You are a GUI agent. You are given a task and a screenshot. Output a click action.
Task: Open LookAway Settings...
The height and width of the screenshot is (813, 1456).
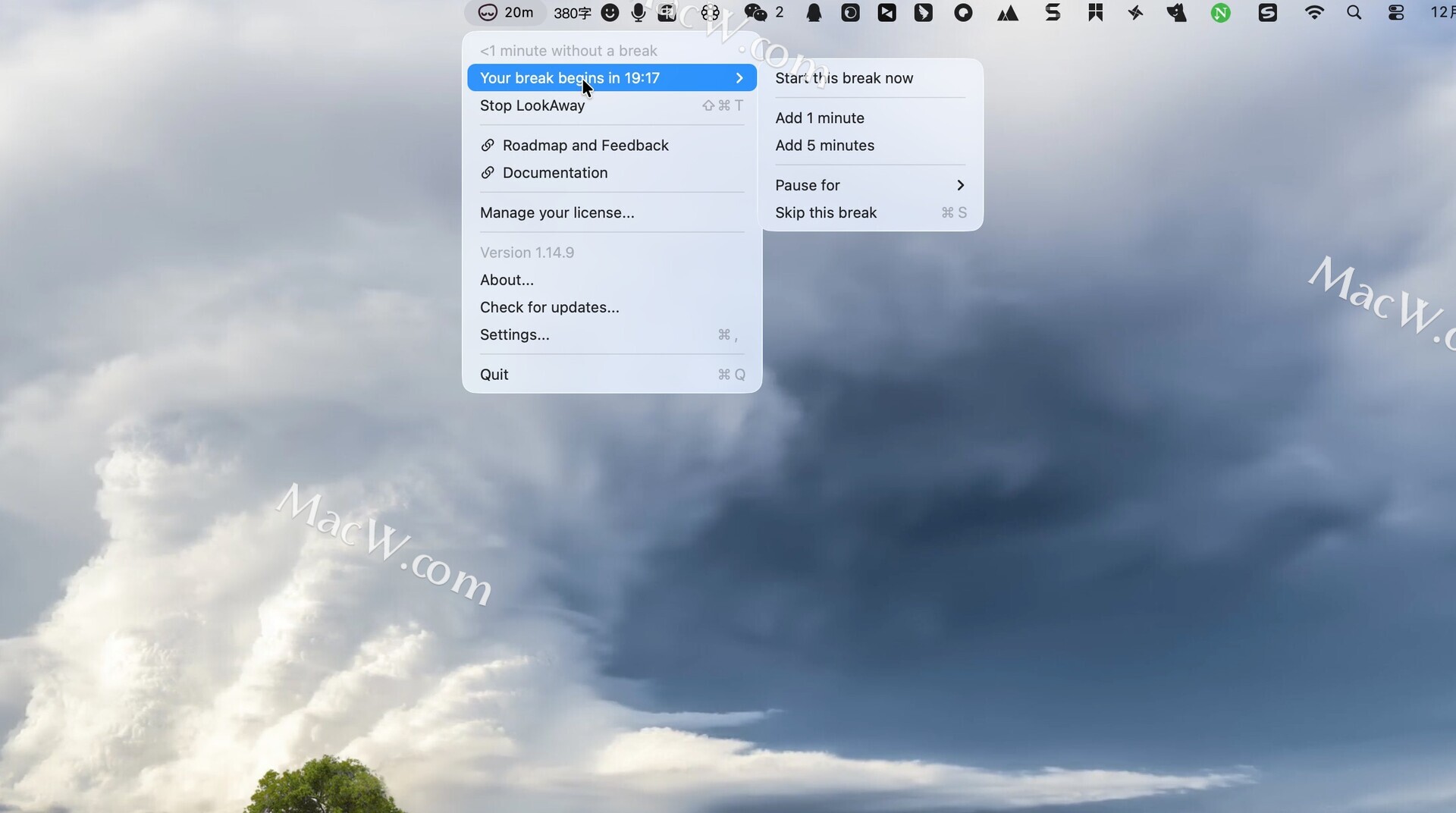click(514, 335)
